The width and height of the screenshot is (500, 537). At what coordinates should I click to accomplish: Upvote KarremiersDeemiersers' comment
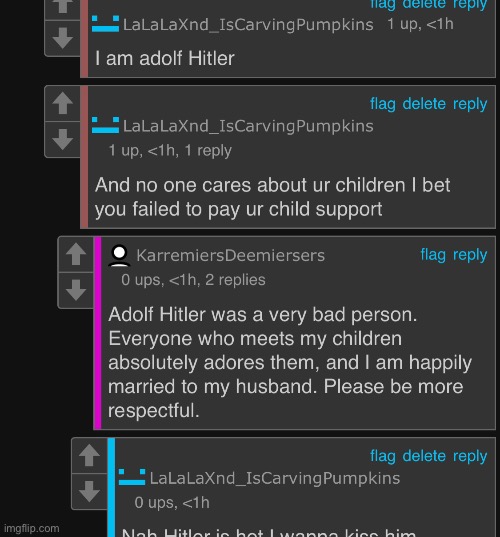(x=76, y=254)
